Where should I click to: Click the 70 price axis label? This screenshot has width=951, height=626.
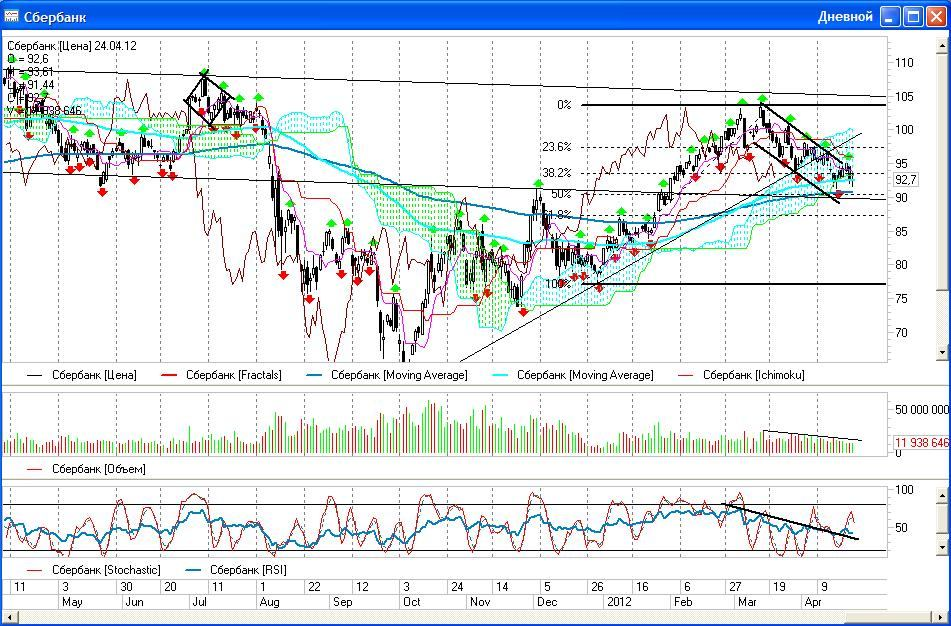click(x=901, y=333)
